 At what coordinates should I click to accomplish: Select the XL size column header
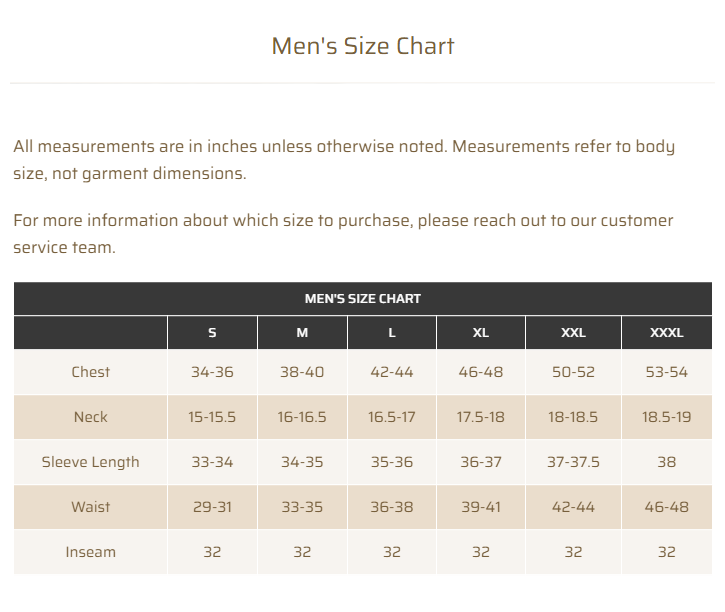coord(481,333)
